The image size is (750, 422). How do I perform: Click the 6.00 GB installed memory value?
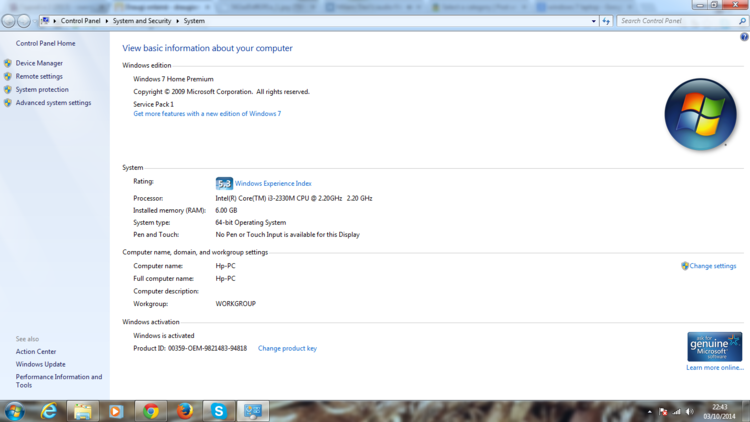pyautogui.click(x=226, y=211)
